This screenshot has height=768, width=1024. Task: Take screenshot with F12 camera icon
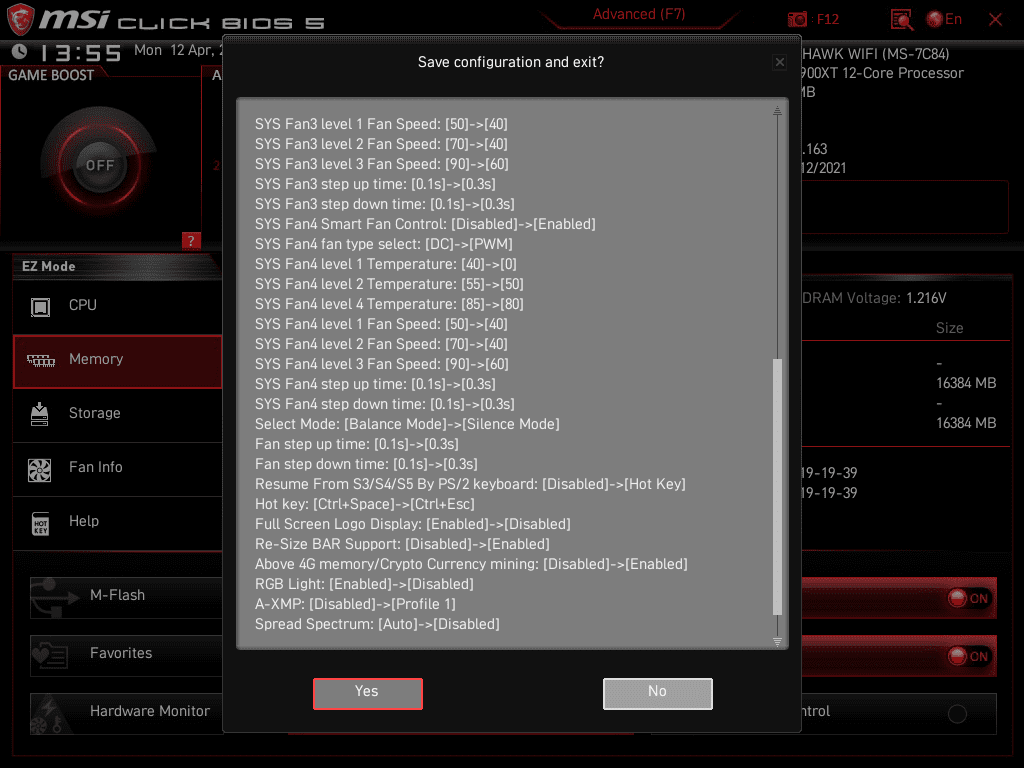click(x=797, y=20)
